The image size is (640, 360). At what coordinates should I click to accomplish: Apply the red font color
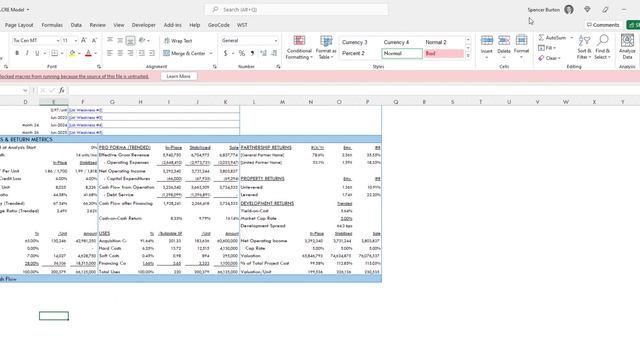pos(88,53)
